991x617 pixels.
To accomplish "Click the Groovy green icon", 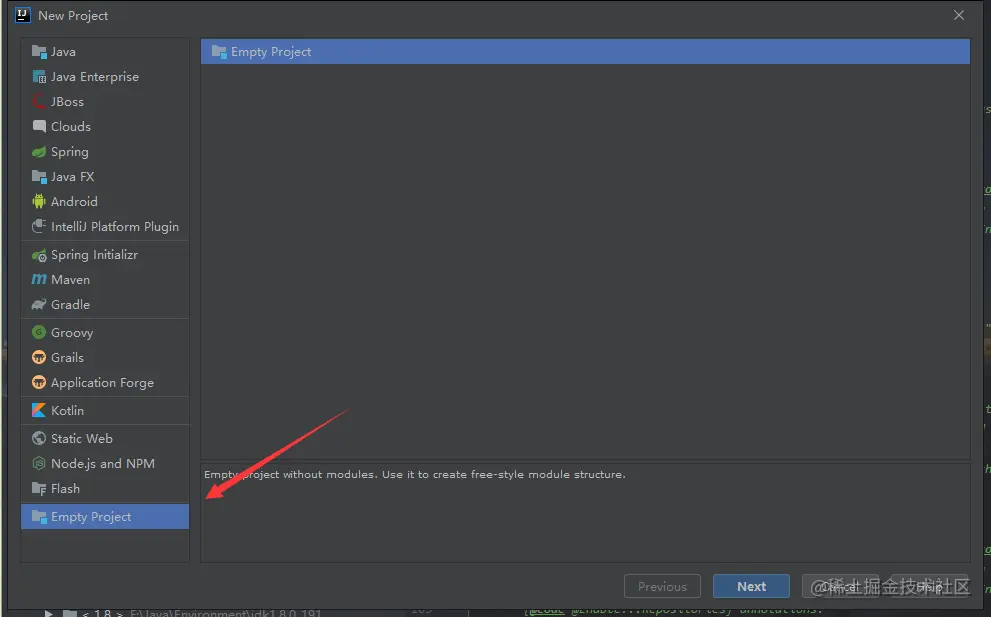I will click(39, 333).
